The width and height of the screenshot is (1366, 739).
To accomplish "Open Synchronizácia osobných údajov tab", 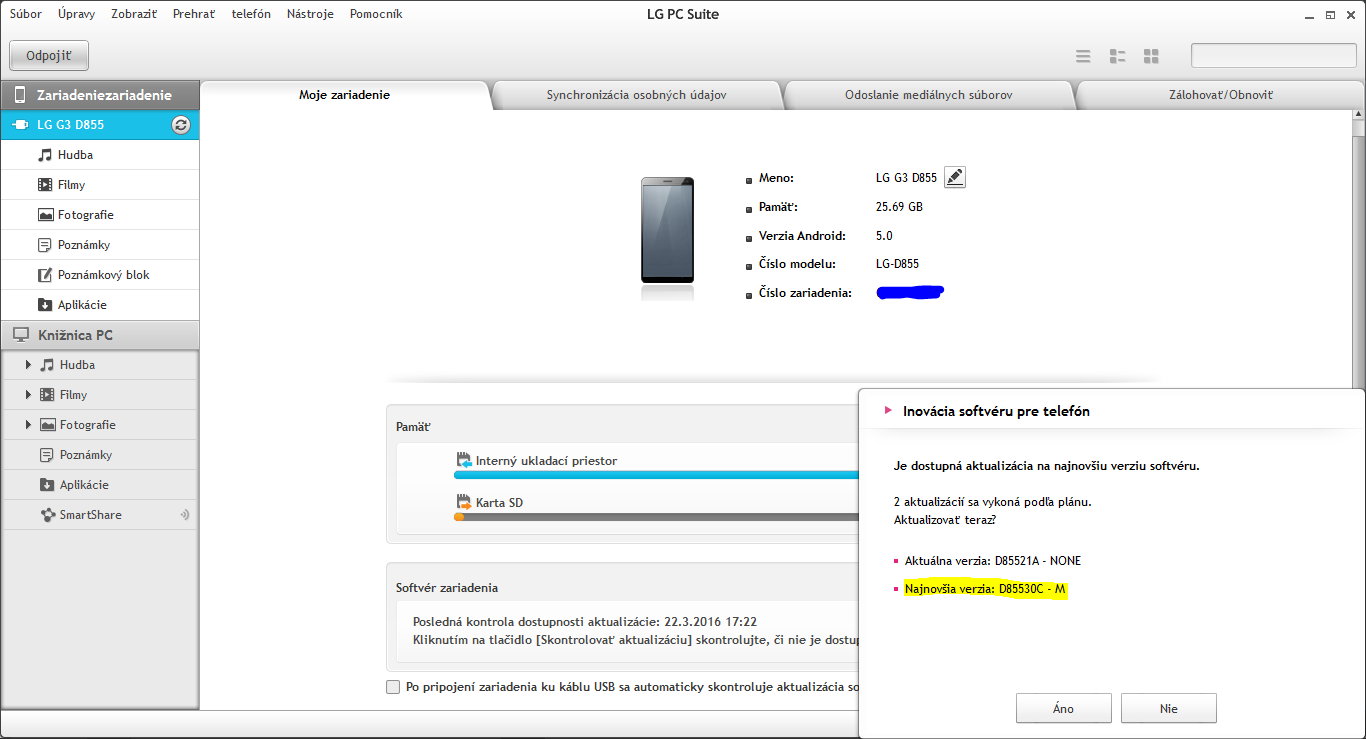I will [x=636, y=95].
